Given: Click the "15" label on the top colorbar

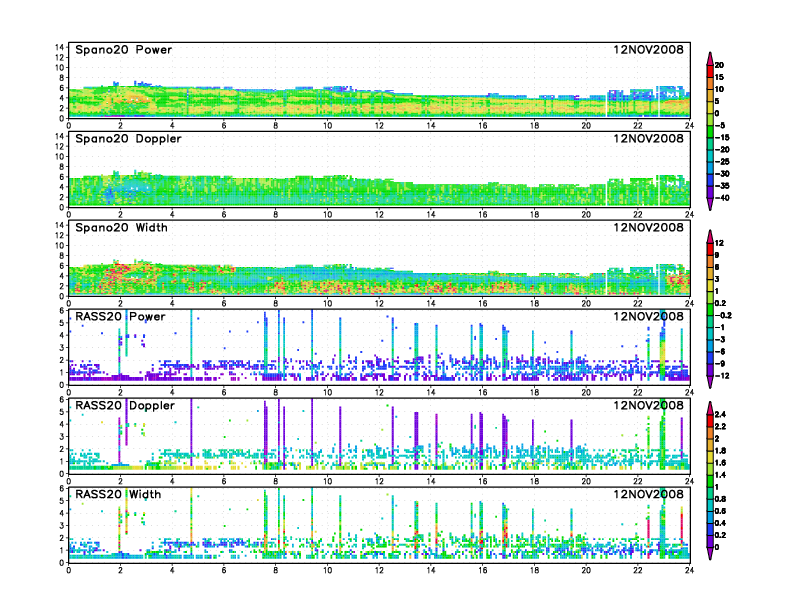Looking at the screenshot, I should coord(719,77).
